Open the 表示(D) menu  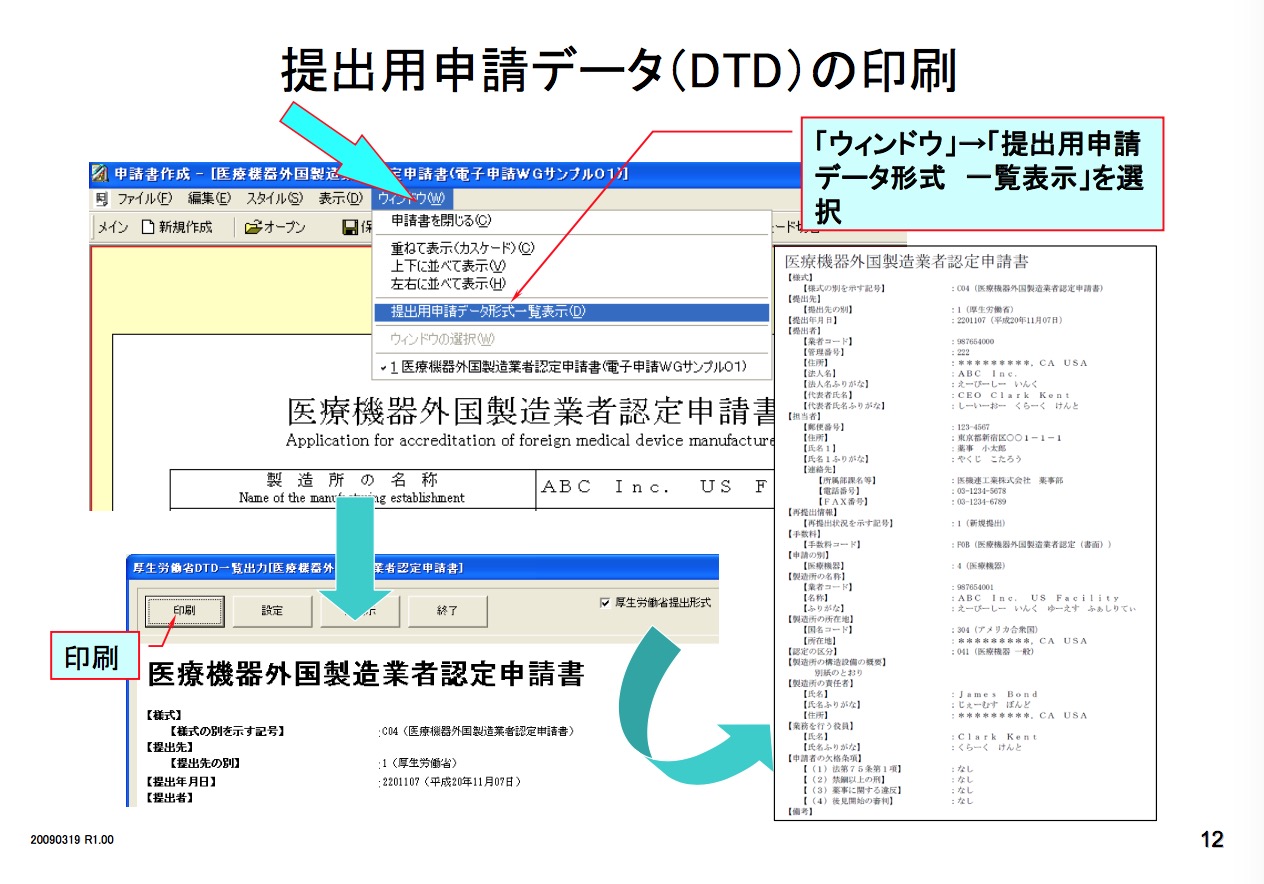coord(340,199)
